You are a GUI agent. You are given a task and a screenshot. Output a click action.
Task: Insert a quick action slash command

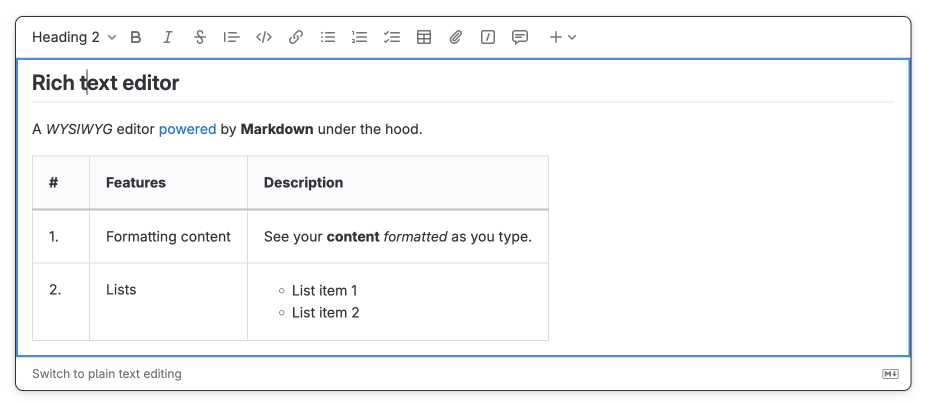pyautogui.click(x=488, y=38)
